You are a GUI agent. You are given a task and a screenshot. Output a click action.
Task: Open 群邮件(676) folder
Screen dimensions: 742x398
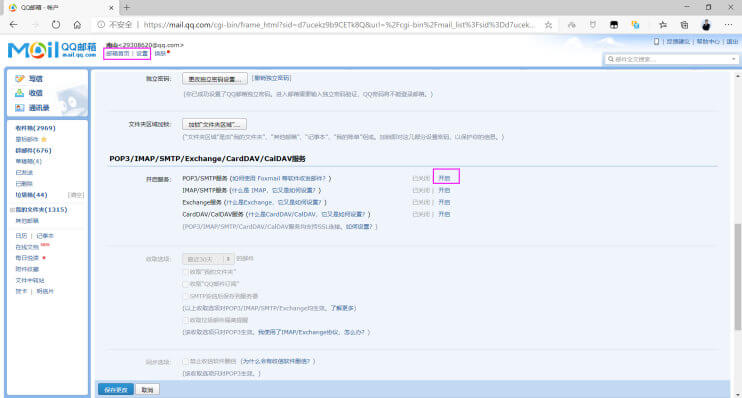point(33,150)
